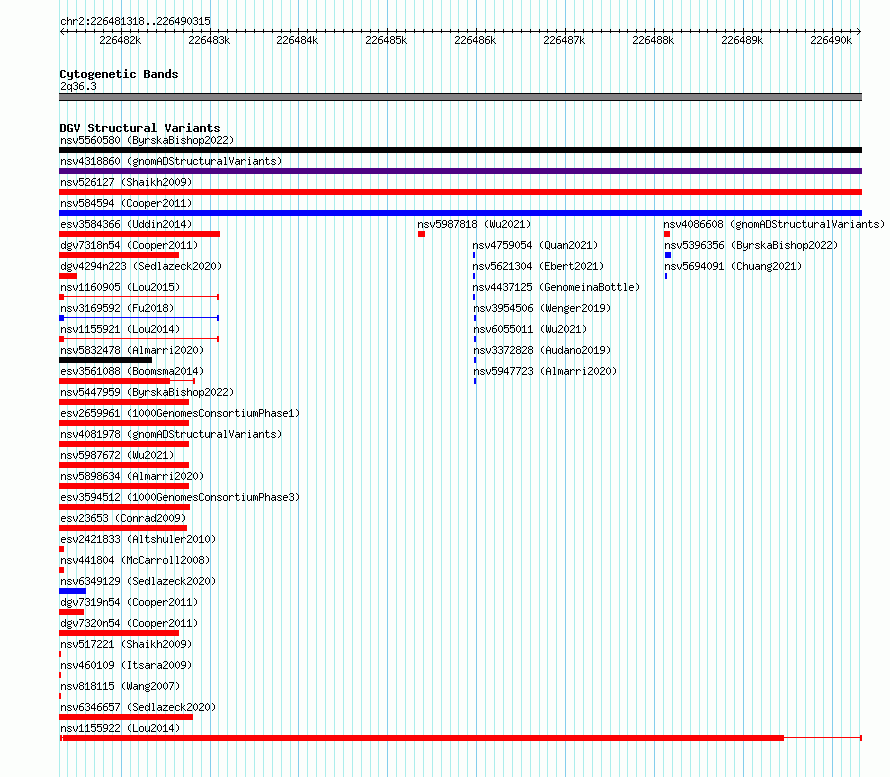890x777 pixels.
Task: Click the small red nsv5987818 variant block
Action: pyautogui.click(x=421, y=234)
